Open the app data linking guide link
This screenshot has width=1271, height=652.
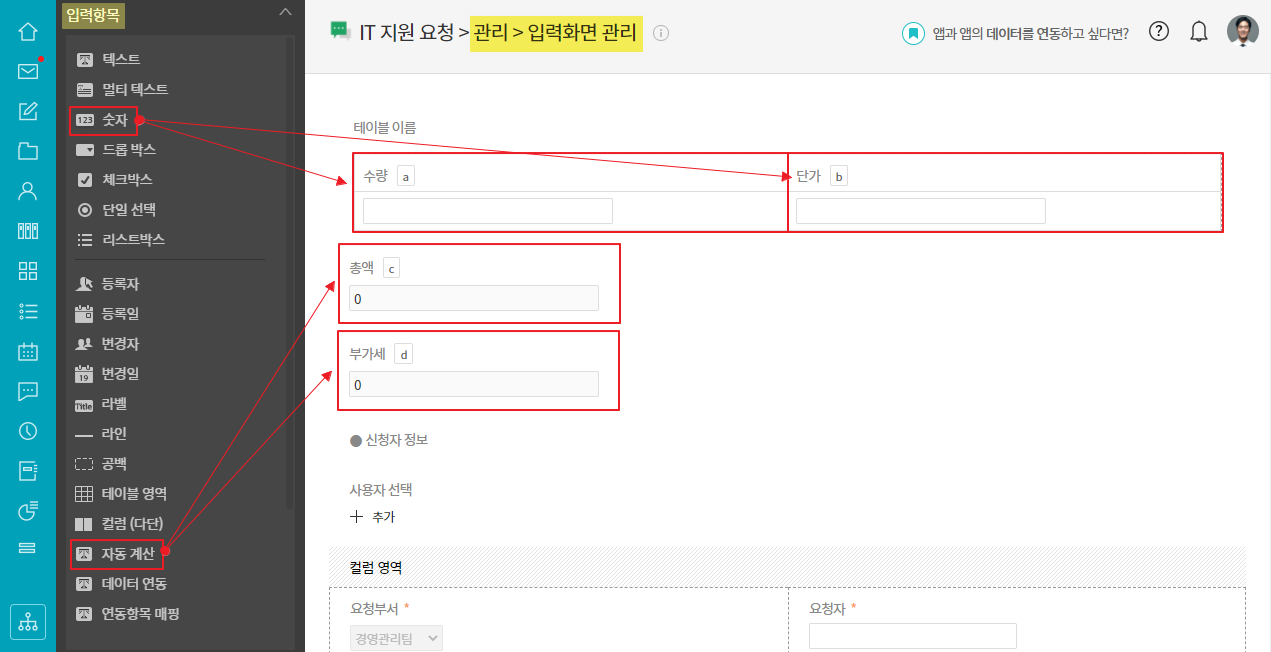coord(1017,33)
